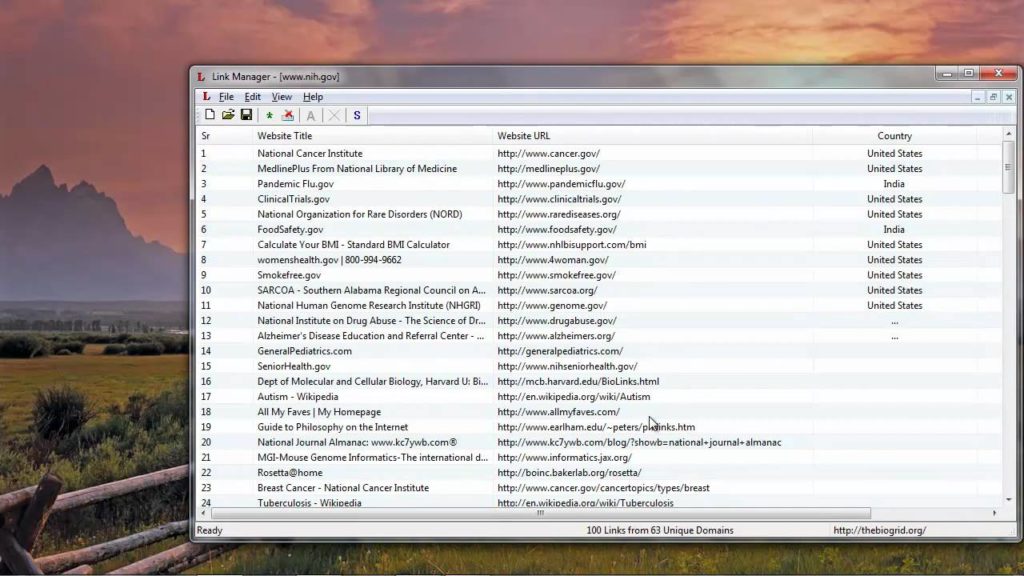Select National Organization for Rare Disorders row

click(x=599, y=214)
